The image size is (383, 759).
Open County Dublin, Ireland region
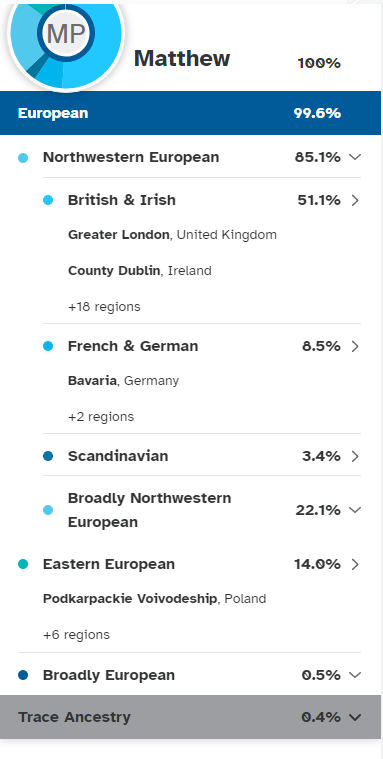(140, 271)
